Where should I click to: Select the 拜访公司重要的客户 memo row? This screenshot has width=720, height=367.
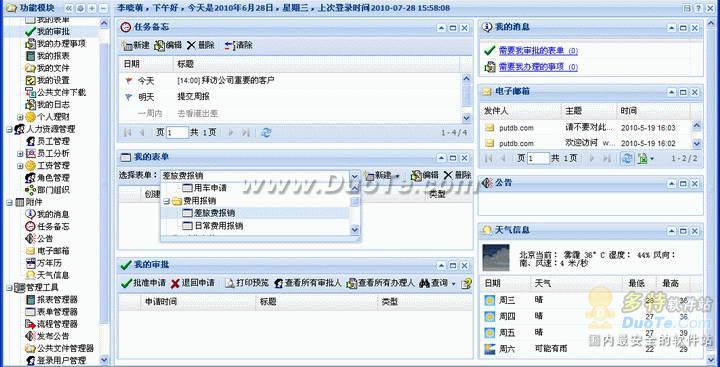[x=290, y=81]
